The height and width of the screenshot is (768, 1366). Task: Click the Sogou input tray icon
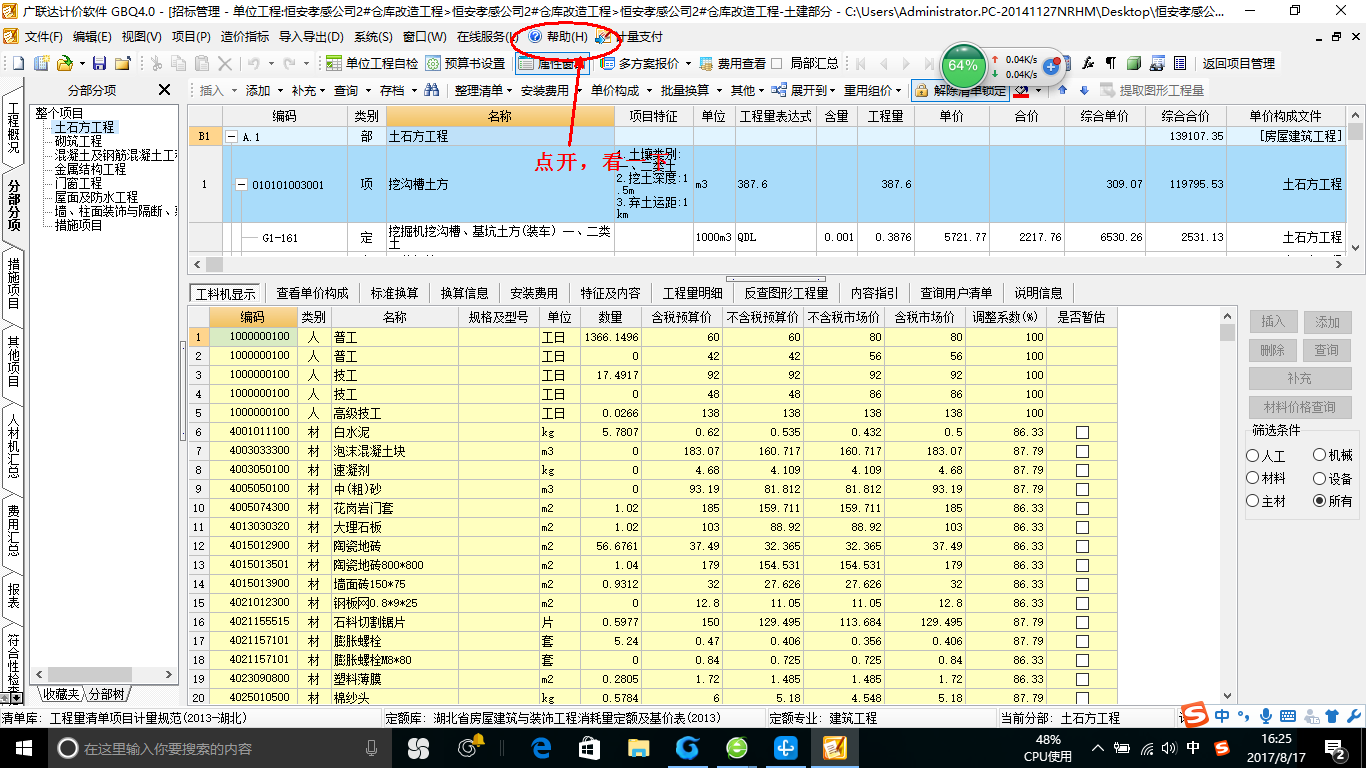click(x=1221, y=747)
